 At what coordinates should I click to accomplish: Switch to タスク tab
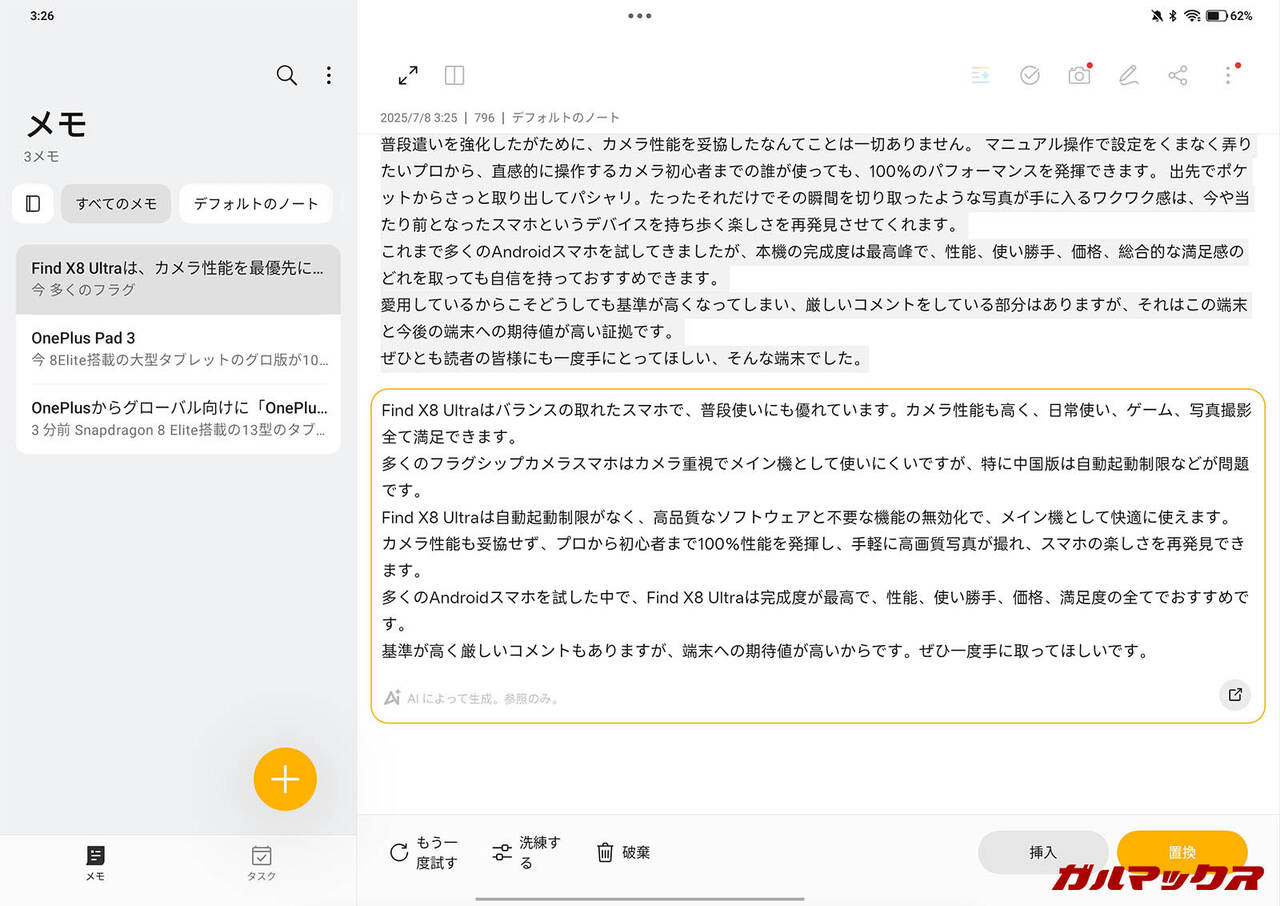pos(261,863)
